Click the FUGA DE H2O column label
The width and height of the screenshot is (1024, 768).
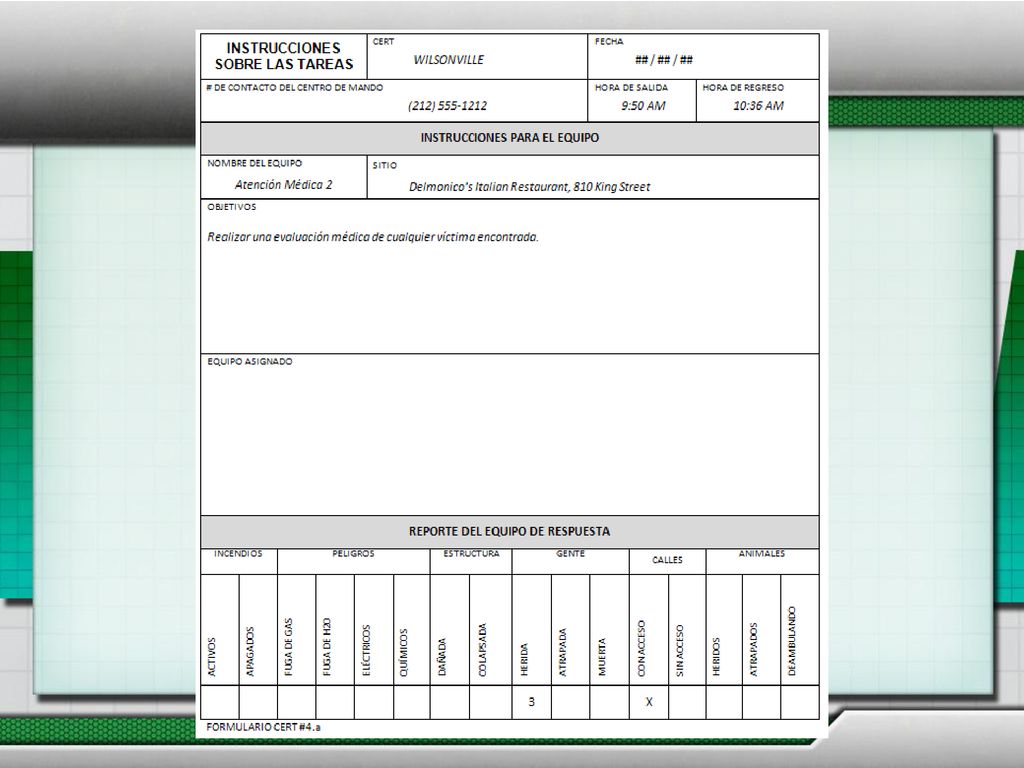tap(327, 647)
